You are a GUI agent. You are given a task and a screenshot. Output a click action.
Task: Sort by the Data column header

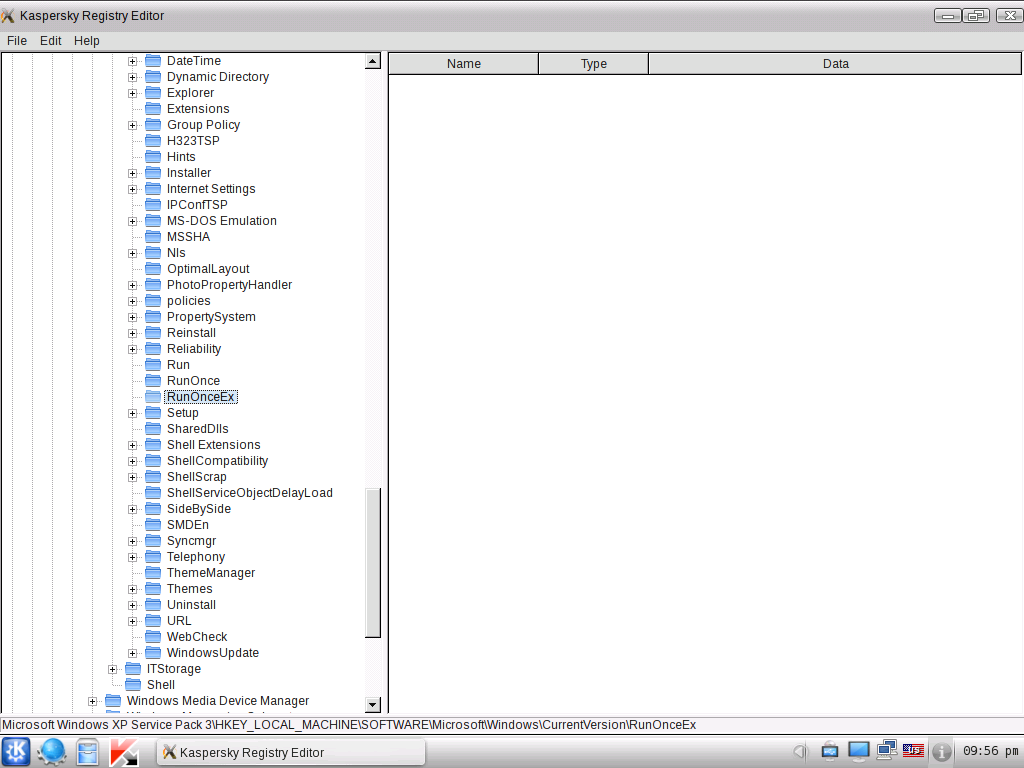pyautogui.click(x=835, y=63)
